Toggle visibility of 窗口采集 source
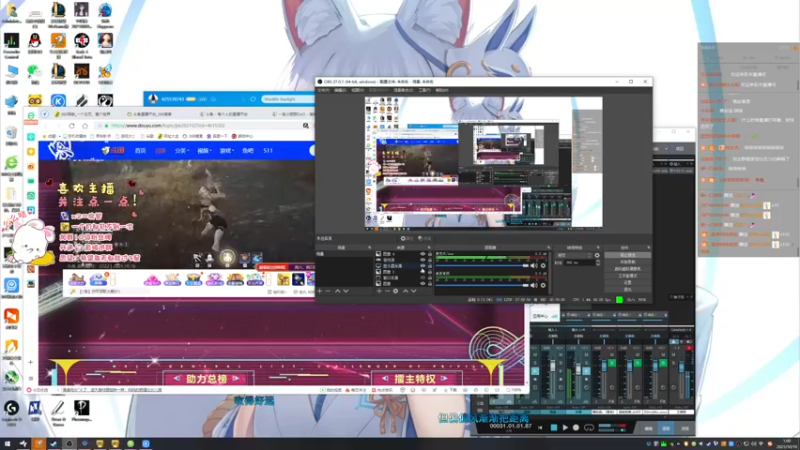This screenshot has width=800, height=450. tap(422, 278)
